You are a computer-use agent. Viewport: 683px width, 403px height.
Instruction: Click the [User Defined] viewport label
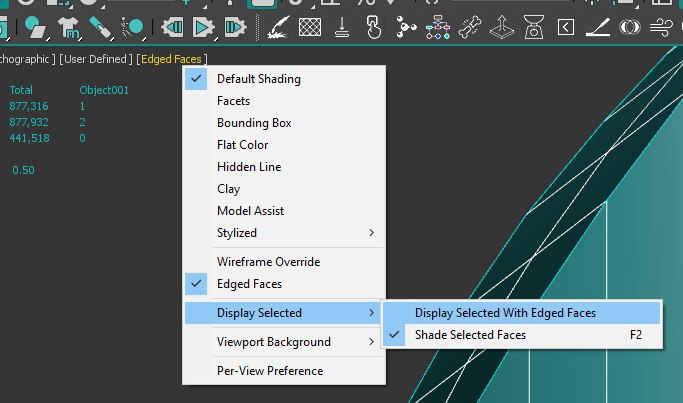[96, 59]
